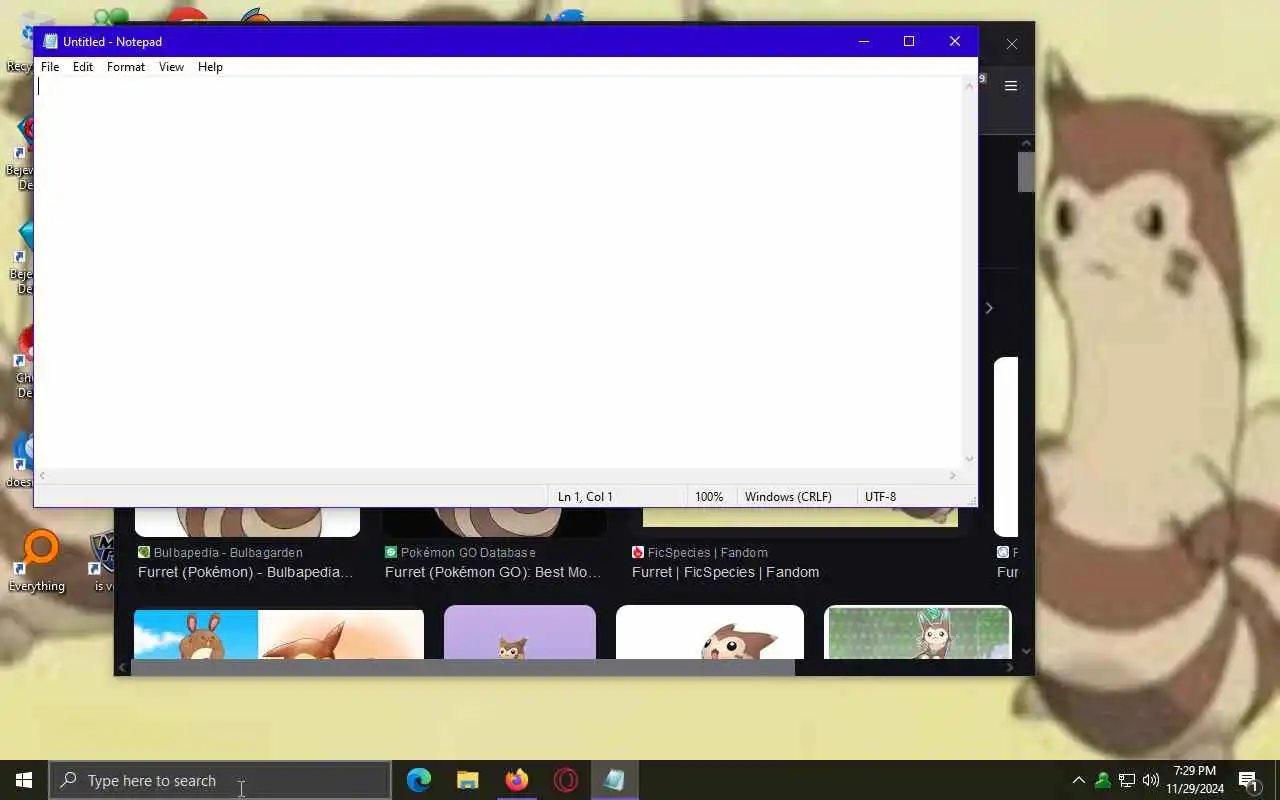Click the Bulbapedia - Bulbagarden source label

[228, 552]
